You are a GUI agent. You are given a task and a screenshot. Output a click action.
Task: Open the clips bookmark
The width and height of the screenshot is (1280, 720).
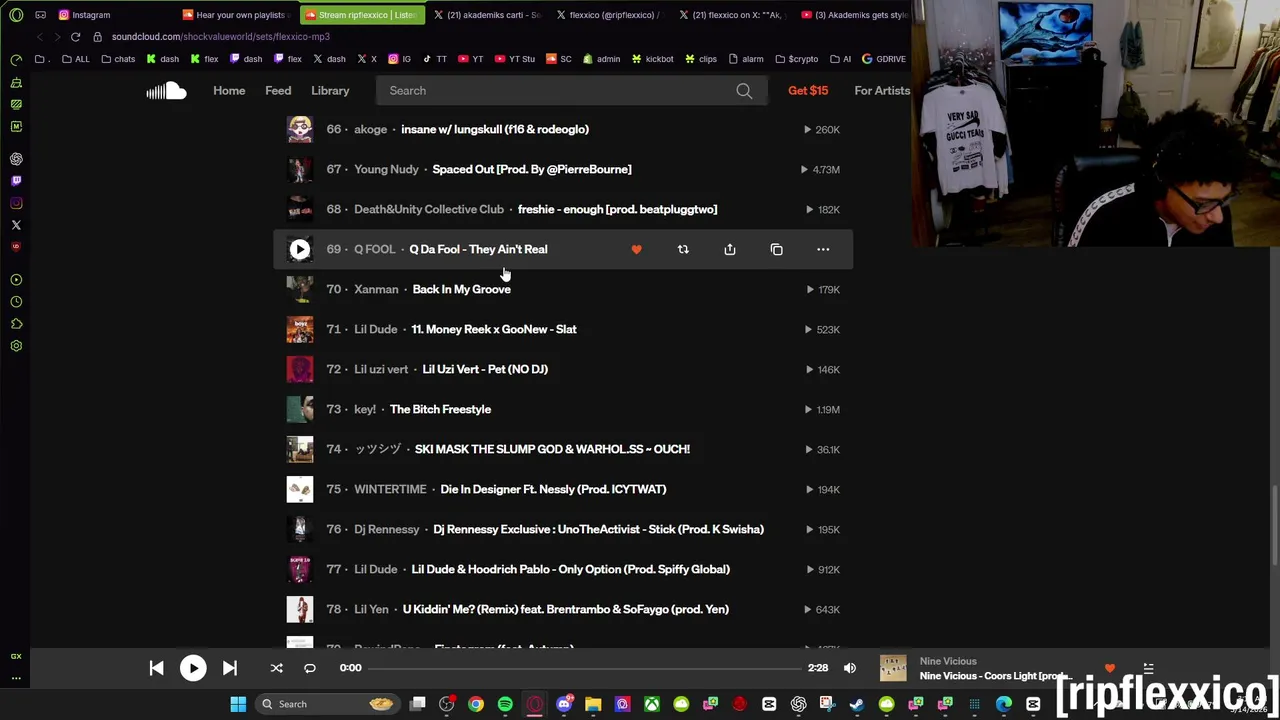pyautogui.click(x=700, y=59)
